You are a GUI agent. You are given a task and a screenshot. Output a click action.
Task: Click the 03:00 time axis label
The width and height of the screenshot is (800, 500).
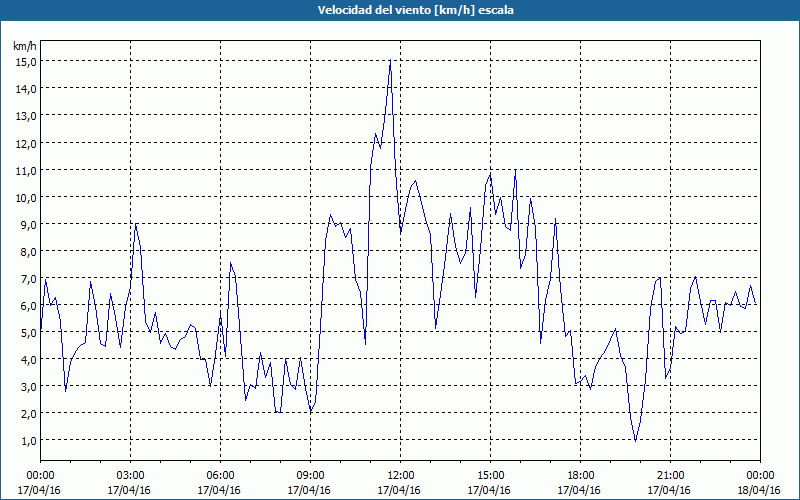pyautogui.click(x=131, y=476)
